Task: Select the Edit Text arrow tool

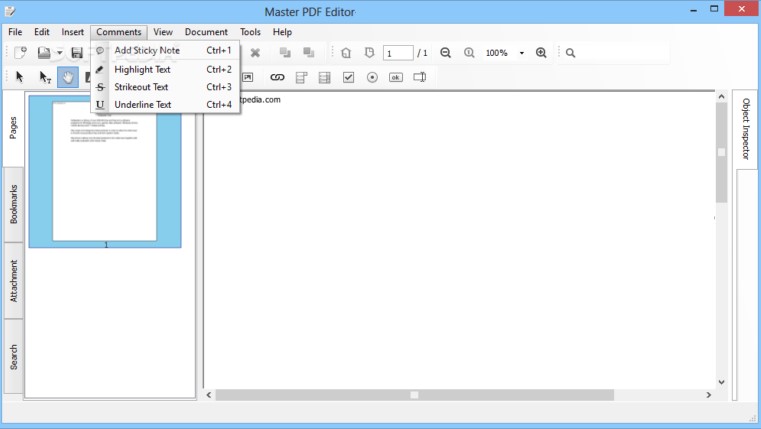Action: tap(45, 77)
